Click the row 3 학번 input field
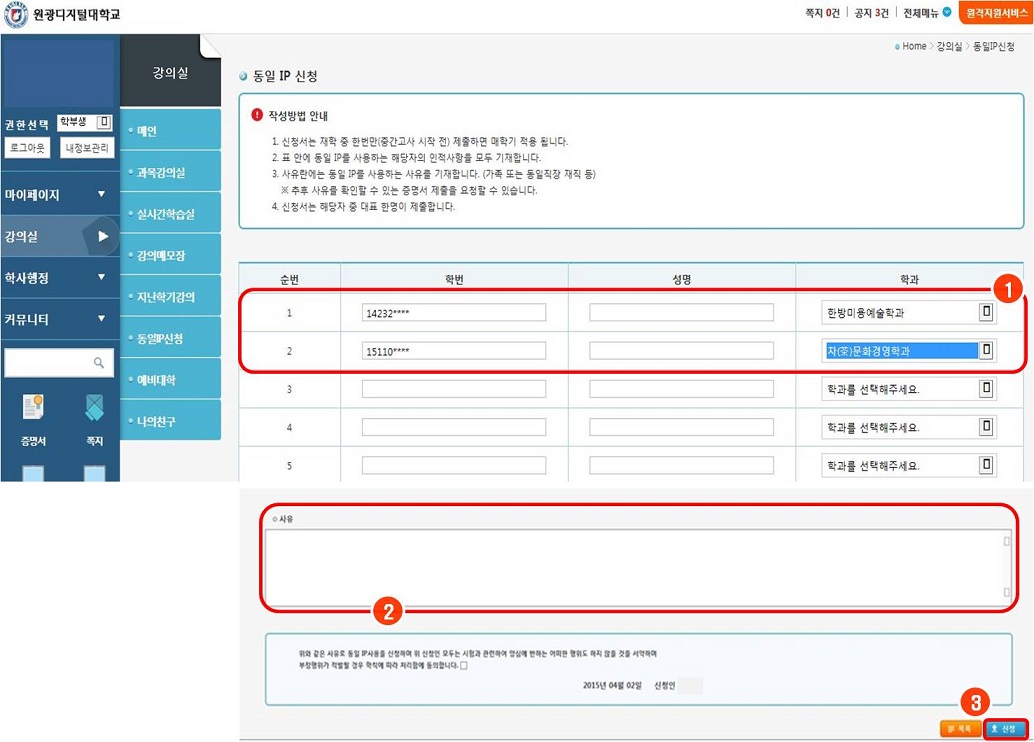This screenshot has height=742, width=1034. [454, 389]
